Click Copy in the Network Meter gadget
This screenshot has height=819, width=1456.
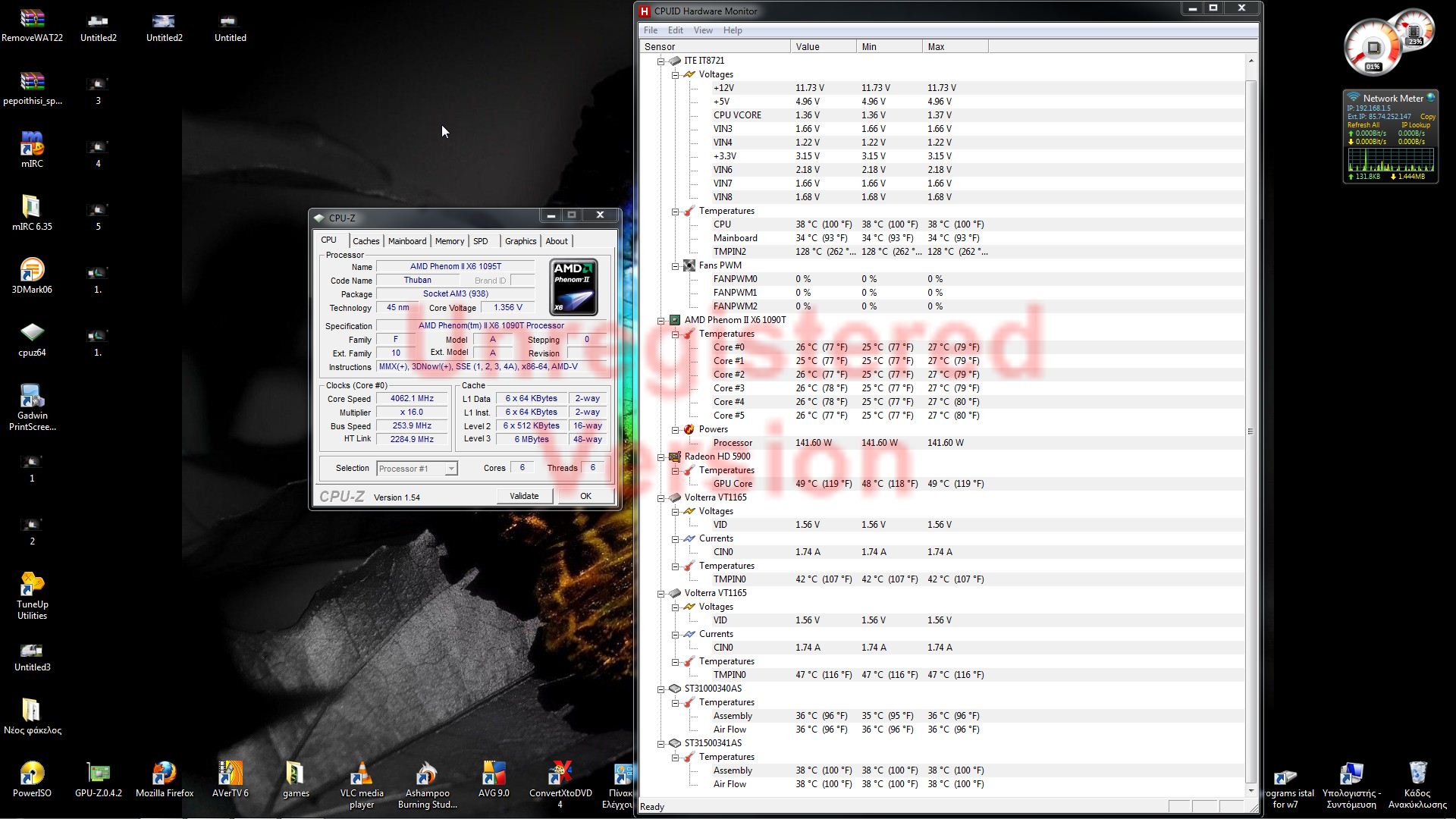(x=1428, y=117)
